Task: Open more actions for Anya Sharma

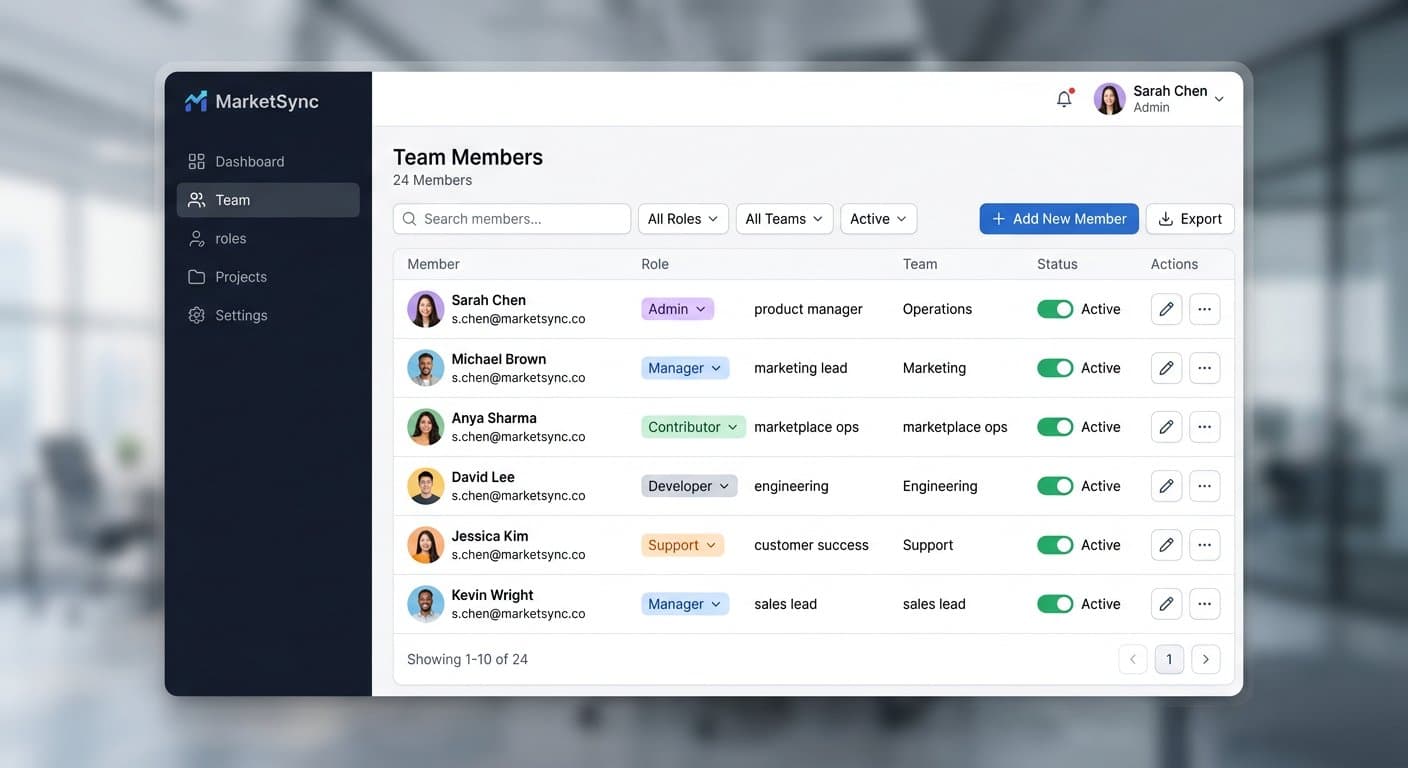Action: (x=1204, y=427)
